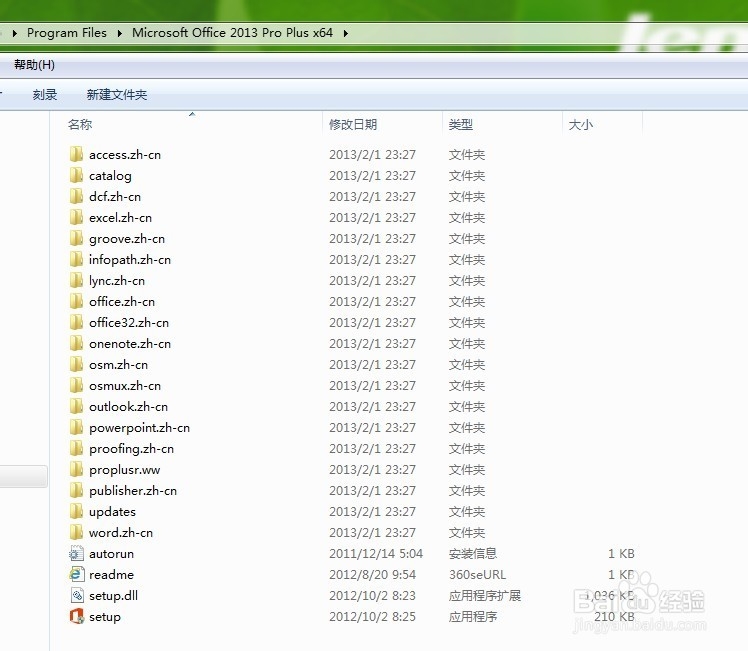The width and height of the screenshot is (748, 651).
Task: Select the proplusr.ww folder icon
Action: click(x=76, y=469)
